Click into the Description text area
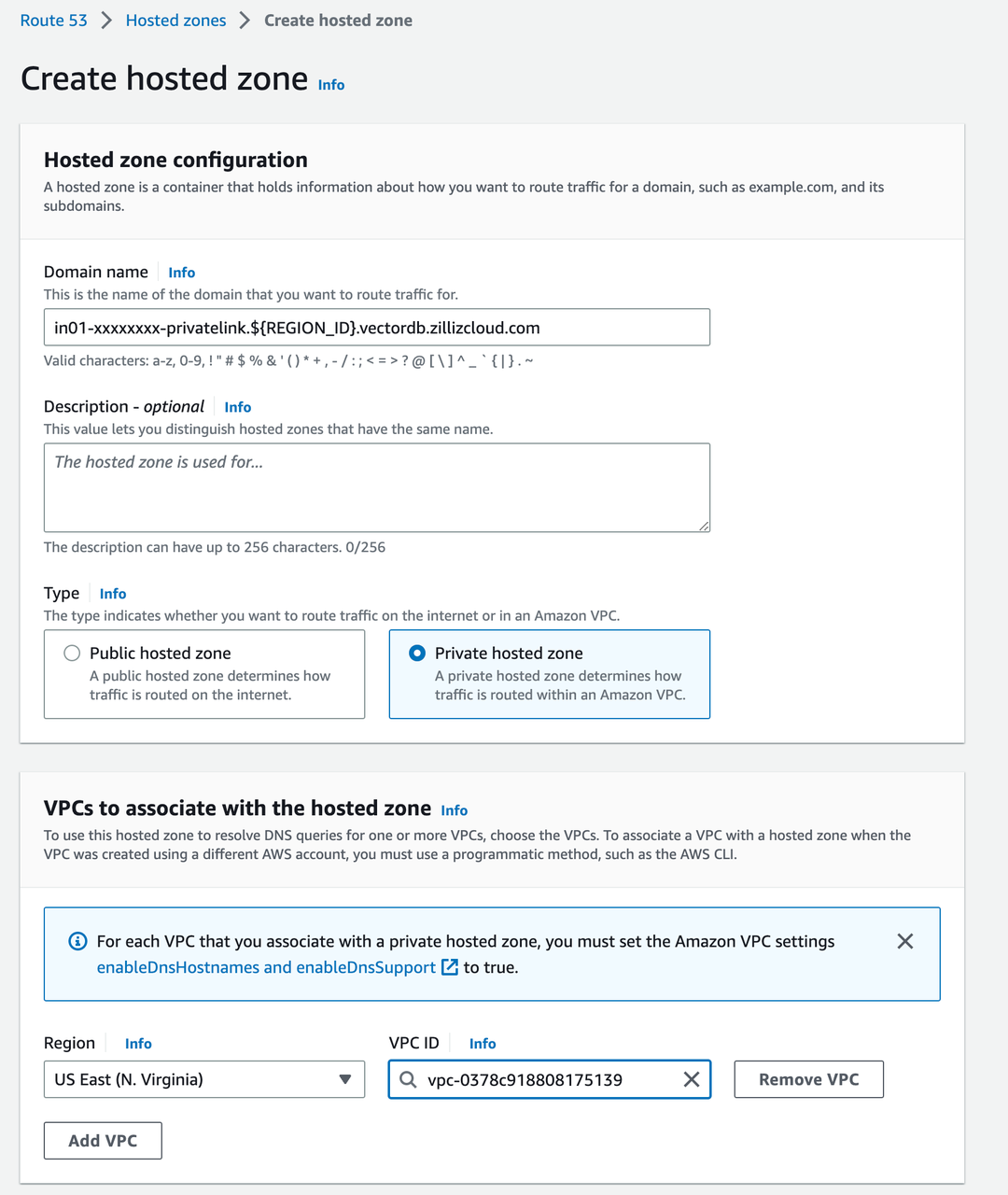Image resolution: width=1008 pixels, height=1195 pixels. [x=376, y=487]
